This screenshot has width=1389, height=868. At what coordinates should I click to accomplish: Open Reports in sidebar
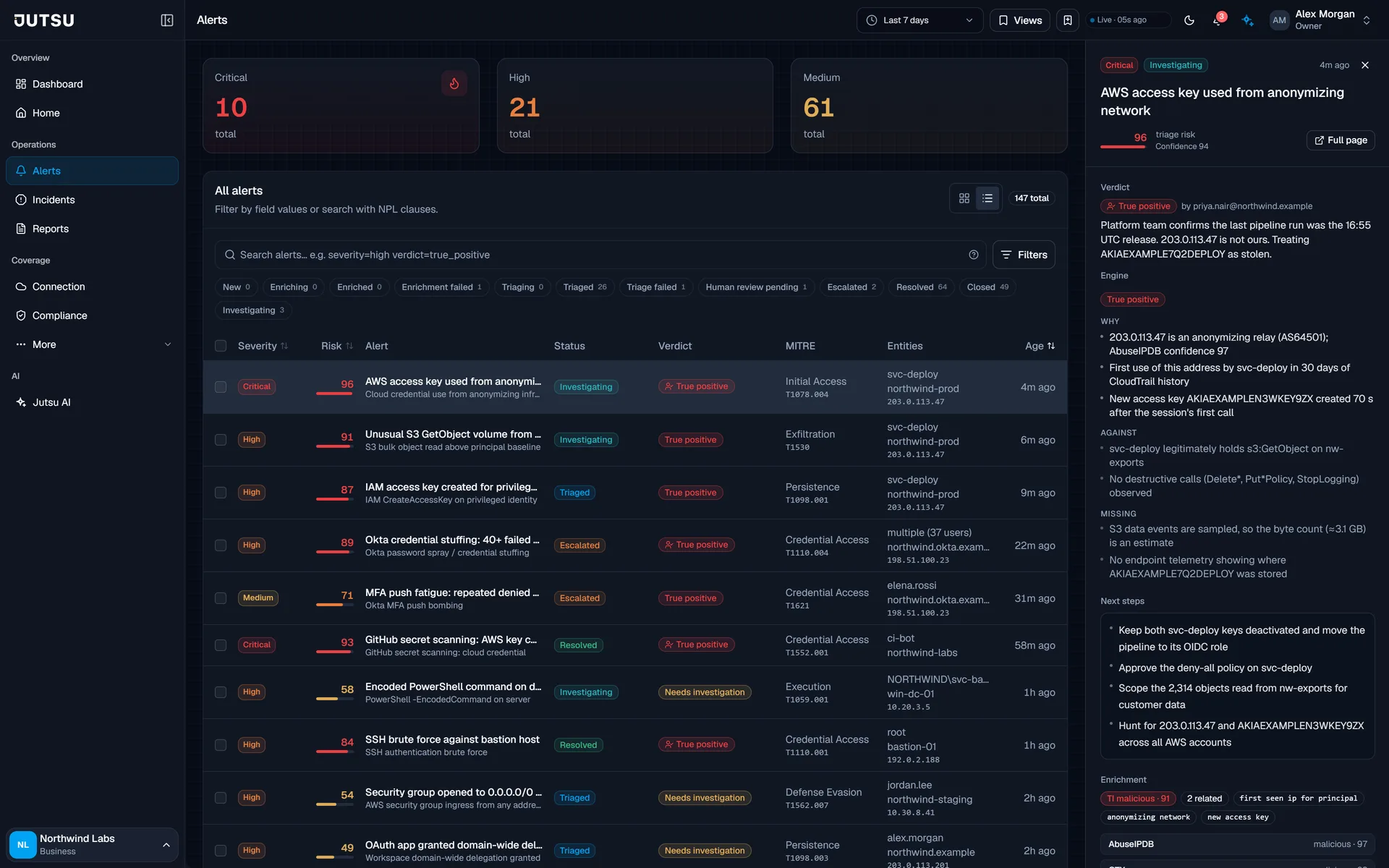click(x=92, y=229)
